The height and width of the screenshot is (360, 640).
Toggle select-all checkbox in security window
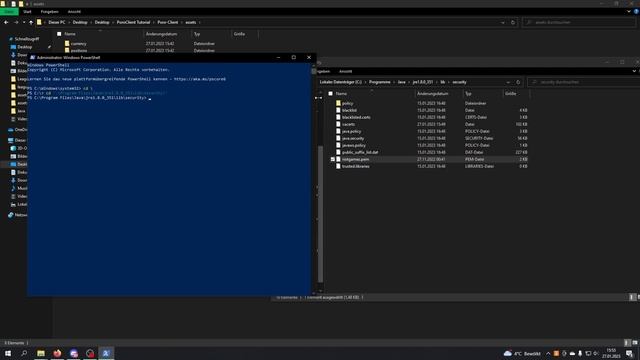(331, 94)
